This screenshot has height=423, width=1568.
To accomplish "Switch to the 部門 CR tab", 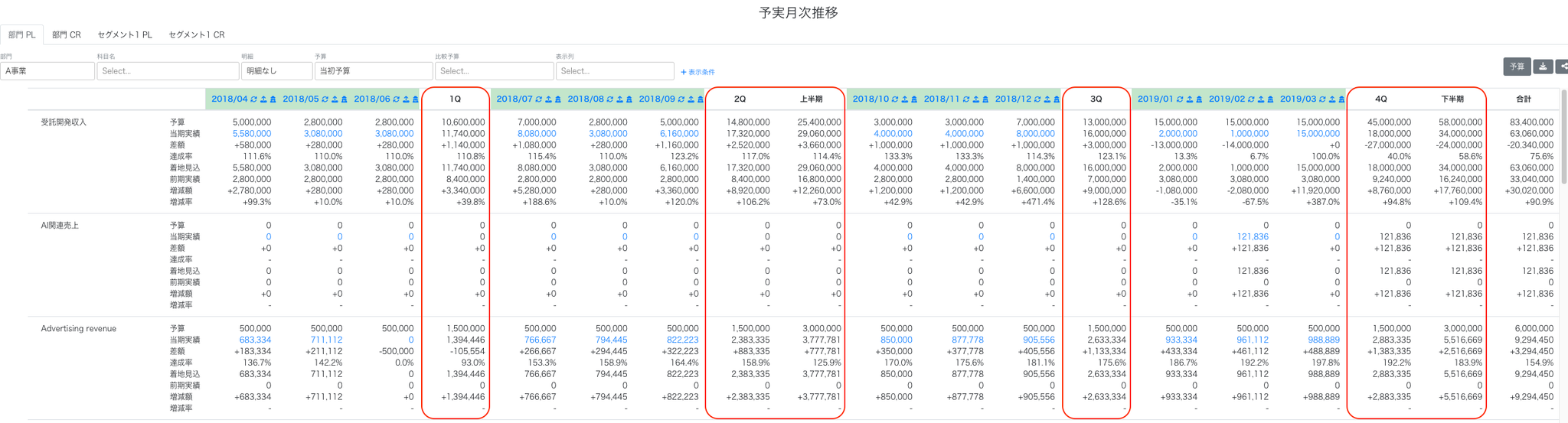I will [67, 34].
